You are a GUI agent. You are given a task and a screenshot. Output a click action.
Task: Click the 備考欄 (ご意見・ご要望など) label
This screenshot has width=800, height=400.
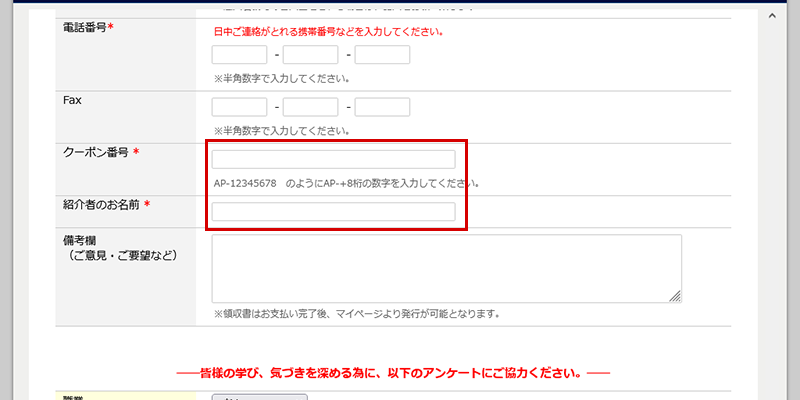(120, 249)
